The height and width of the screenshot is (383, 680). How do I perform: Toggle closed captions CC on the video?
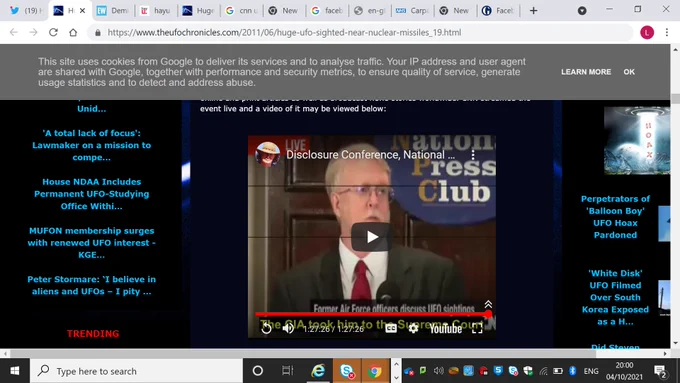pyautogui.click(x=391, y=328)
